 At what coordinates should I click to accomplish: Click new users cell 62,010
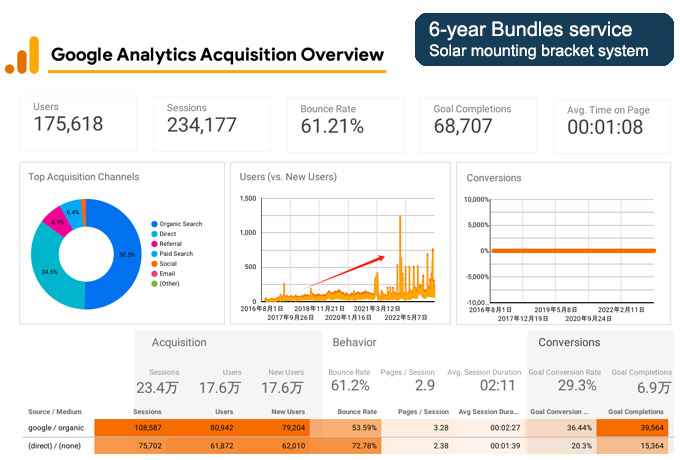coord(294,446)
